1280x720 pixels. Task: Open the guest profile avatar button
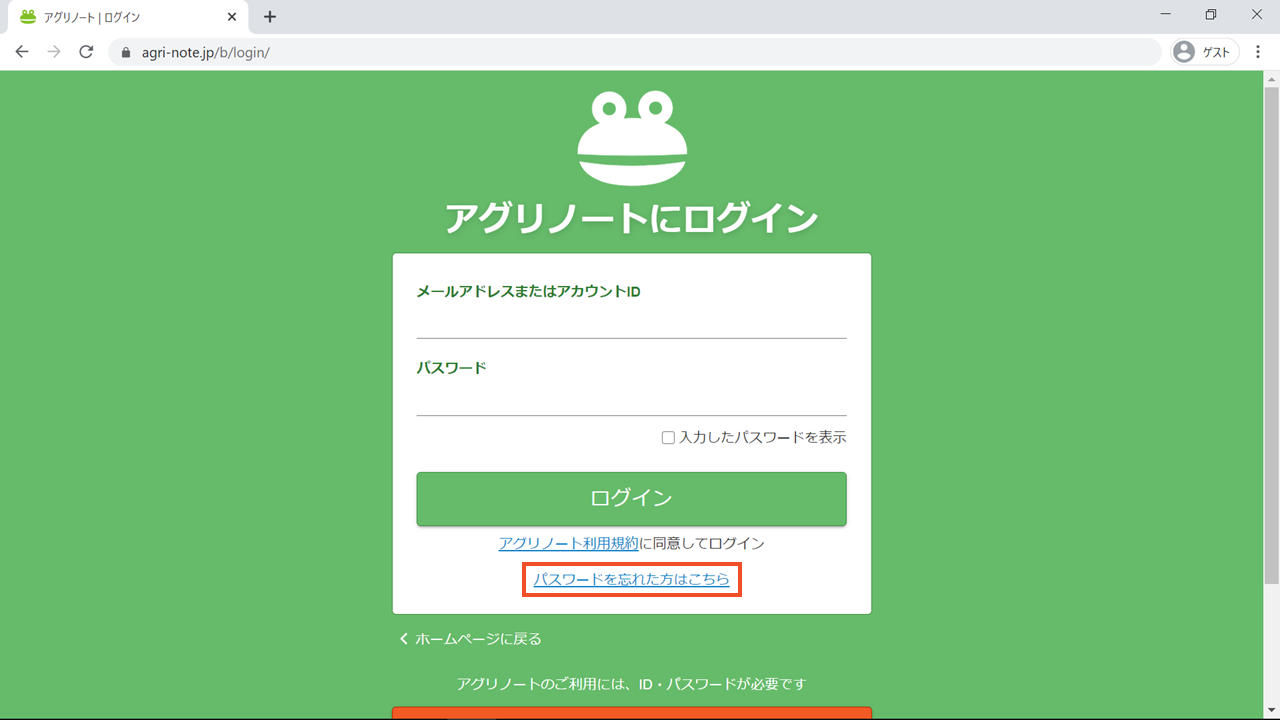(x=1205, y=52)
